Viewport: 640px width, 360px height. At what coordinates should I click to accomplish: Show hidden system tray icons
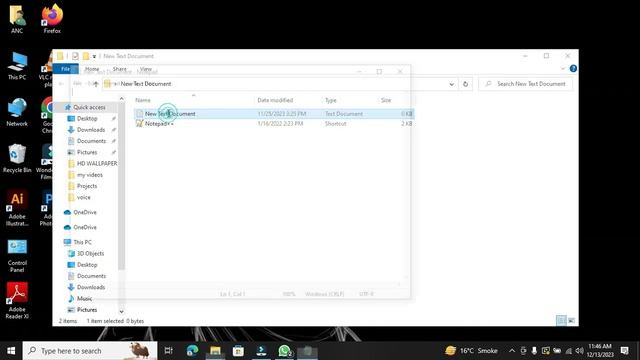[x=512, y=351]
